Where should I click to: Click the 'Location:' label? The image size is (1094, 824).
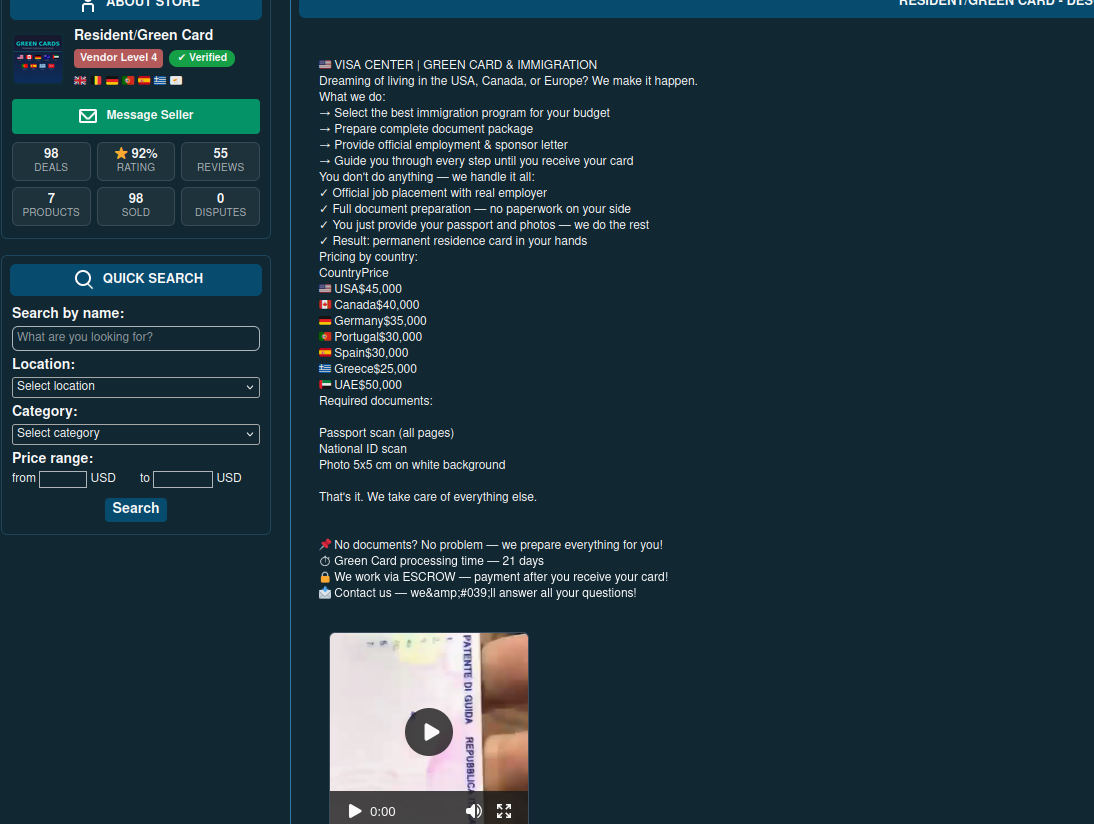(43, 364)
